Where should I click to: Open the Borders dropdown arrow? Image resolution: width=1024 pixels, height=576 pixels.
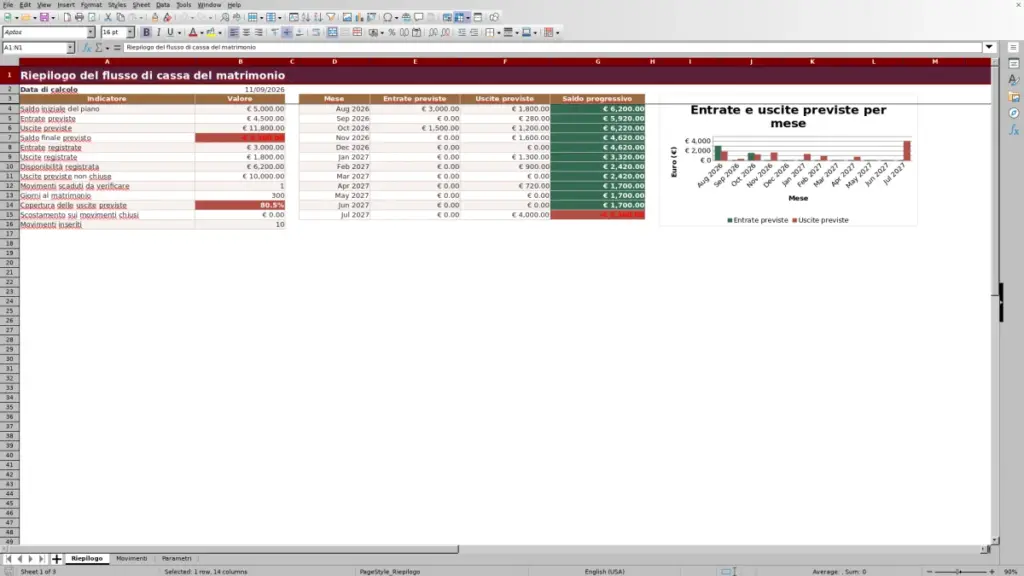499,33
